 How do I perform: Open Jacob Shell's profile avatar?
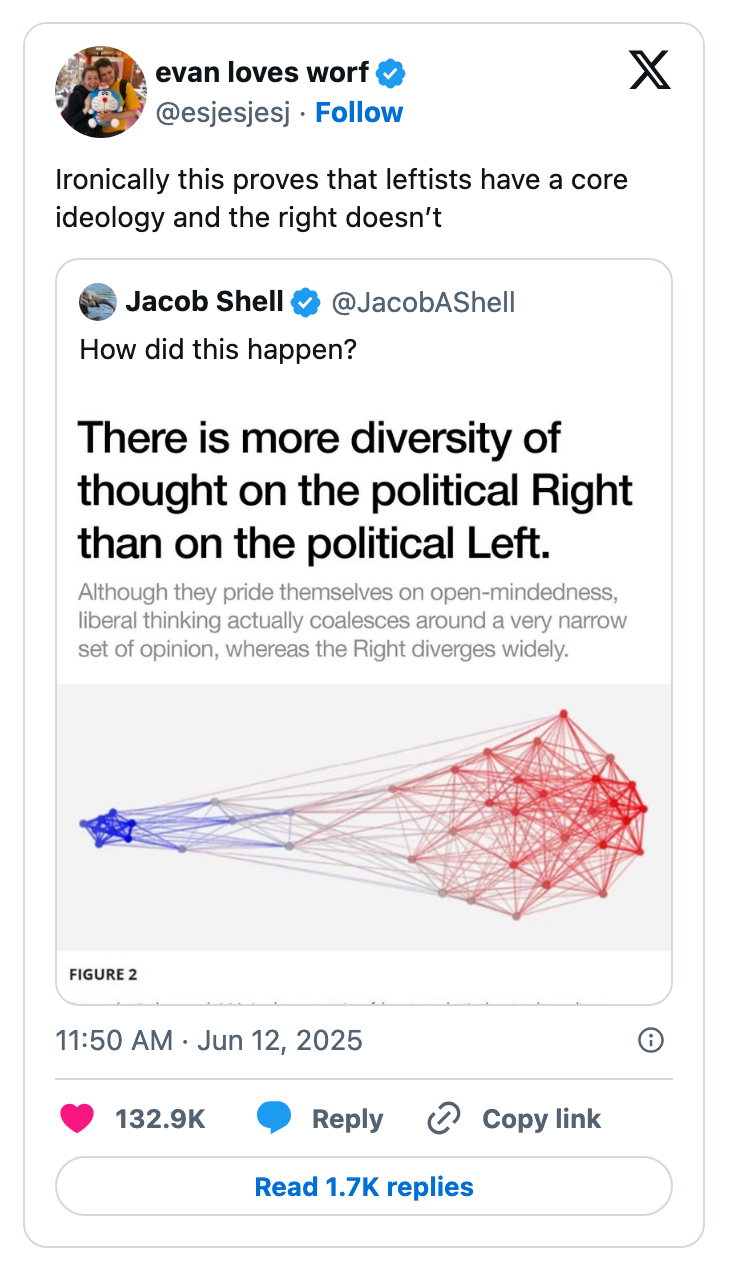(97, 301)
